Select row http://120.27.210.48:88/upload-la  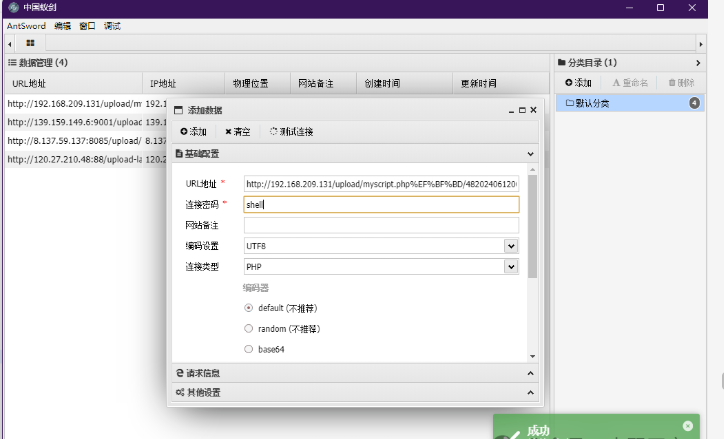(86, 159)
